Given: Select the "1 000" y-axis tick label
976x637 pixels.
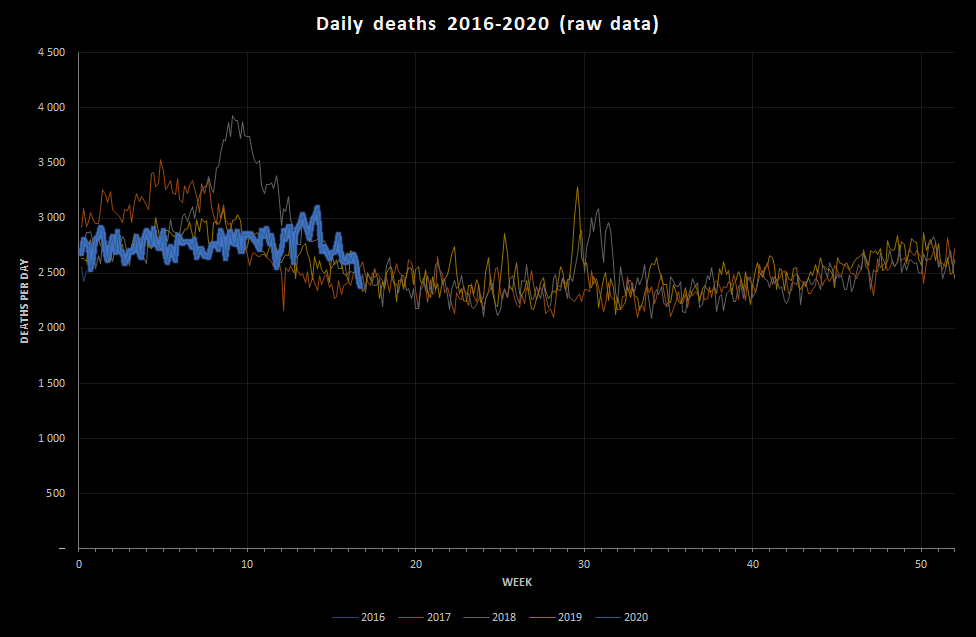Looking at the screenshot, I should 51,438.
